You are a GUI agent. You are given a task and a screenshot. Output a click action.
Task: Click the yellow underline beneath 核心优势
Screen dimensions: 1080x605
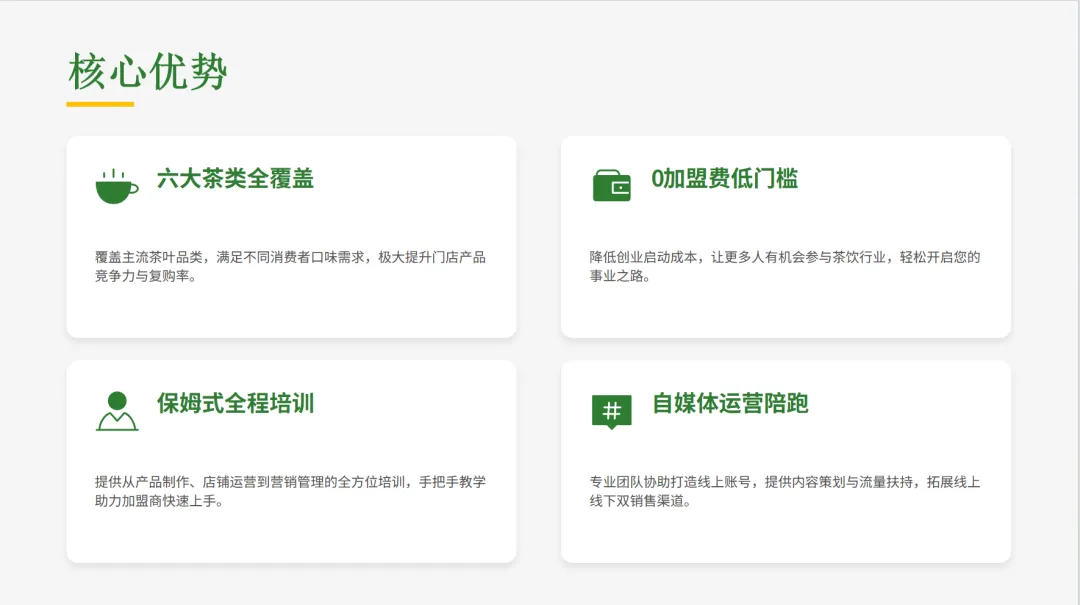(100, 103)
